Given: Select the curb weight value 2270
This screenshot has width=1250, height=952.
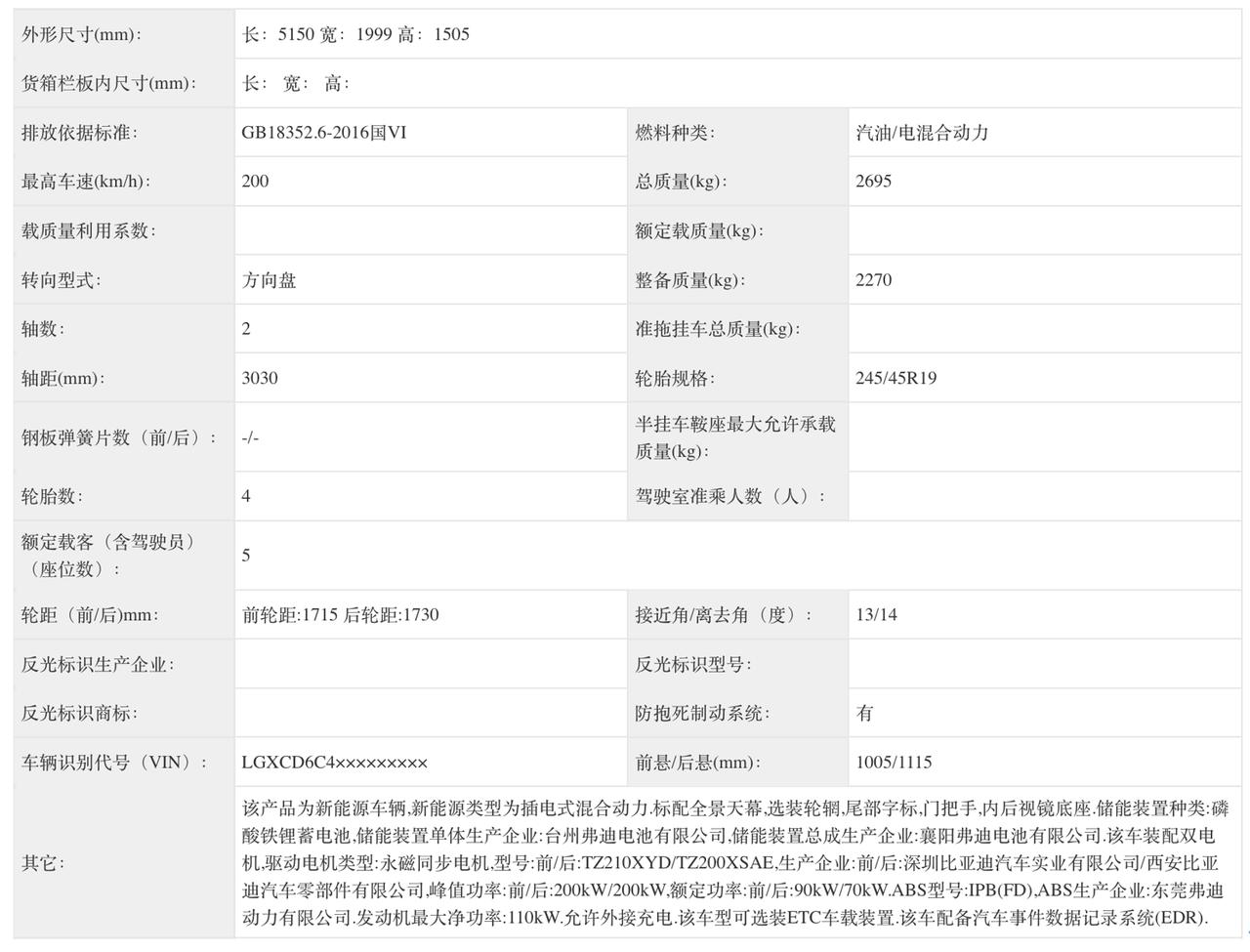Looking at the screenshot, I should [873, 280].
